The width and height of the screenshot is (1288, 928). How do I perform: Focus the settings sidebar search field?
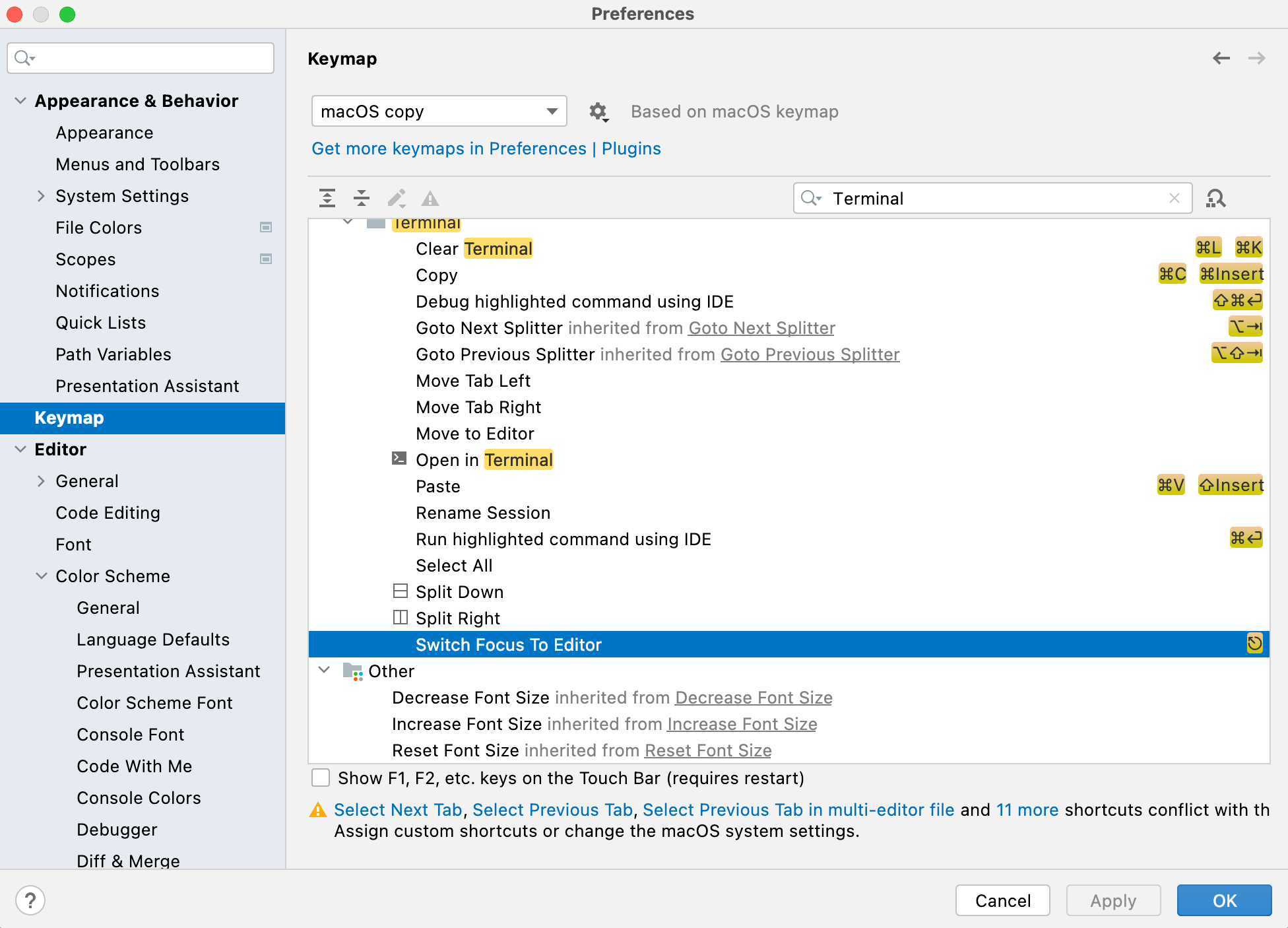click(141, 58)
